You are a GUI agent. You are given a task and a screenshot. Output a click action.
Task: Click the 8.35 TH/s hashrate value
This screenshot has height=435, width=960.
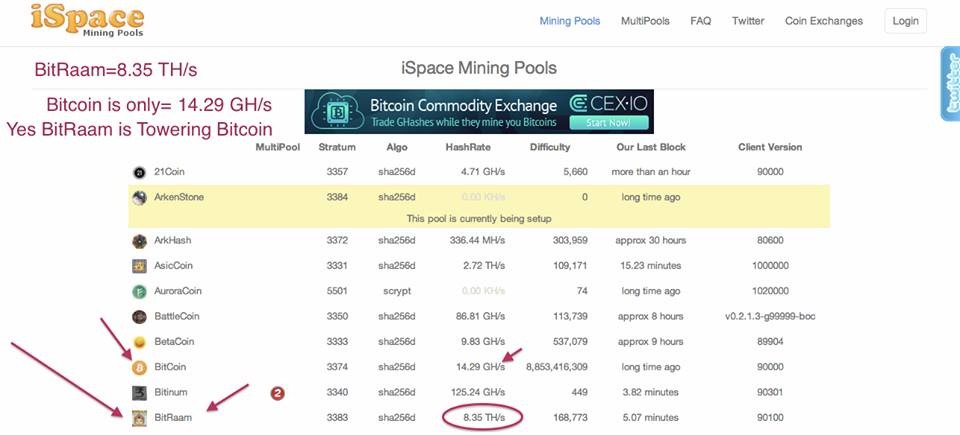484,418
